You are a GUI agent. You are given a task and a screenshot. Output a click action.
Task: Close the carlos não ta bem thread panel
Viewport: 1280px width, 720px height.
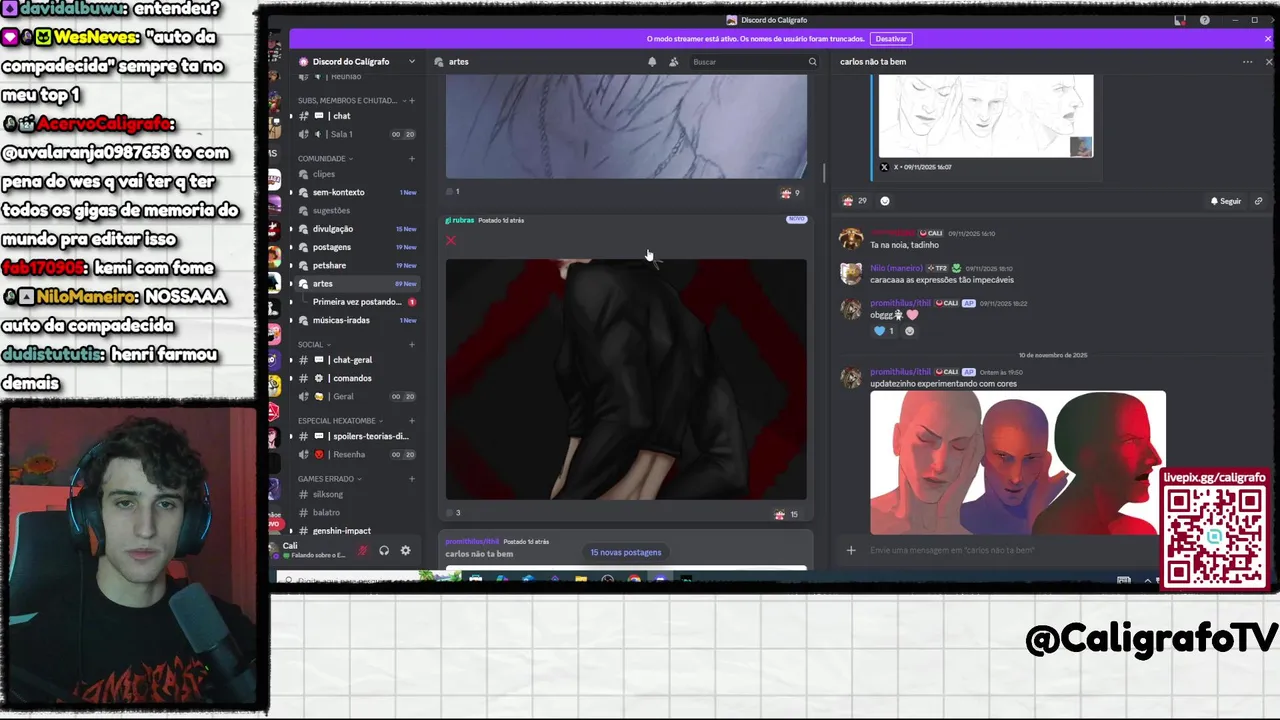coord(1269,62)
